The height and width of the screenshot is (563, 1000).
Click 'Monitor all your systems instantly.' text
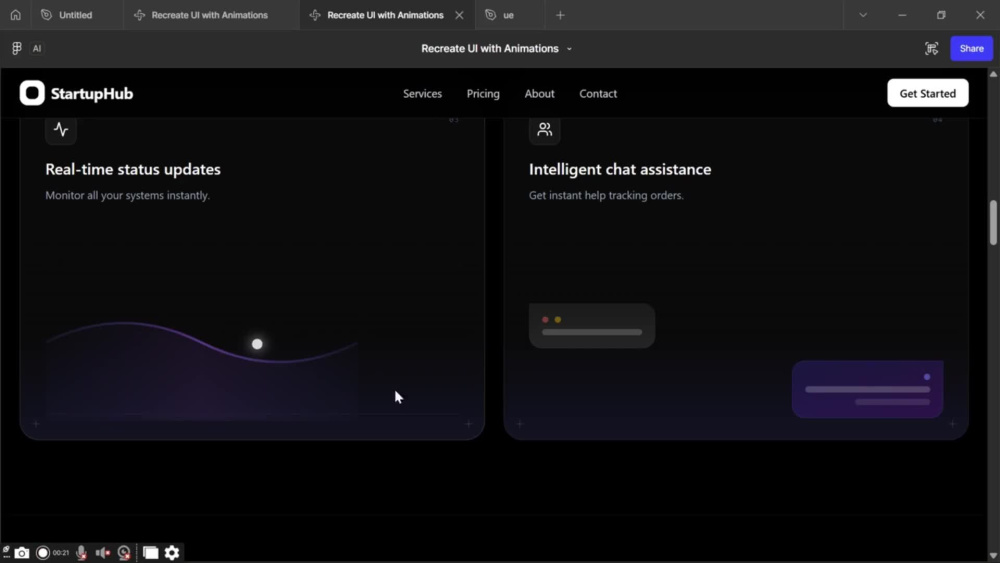tap(128, 195)
